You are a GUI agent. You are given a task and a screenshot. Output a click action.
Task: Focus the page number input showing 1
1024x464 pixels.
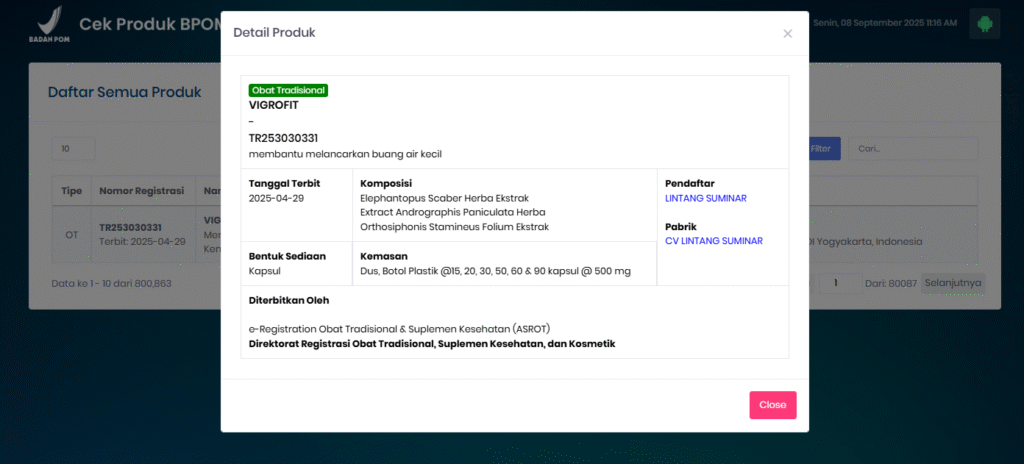[840, 284]
